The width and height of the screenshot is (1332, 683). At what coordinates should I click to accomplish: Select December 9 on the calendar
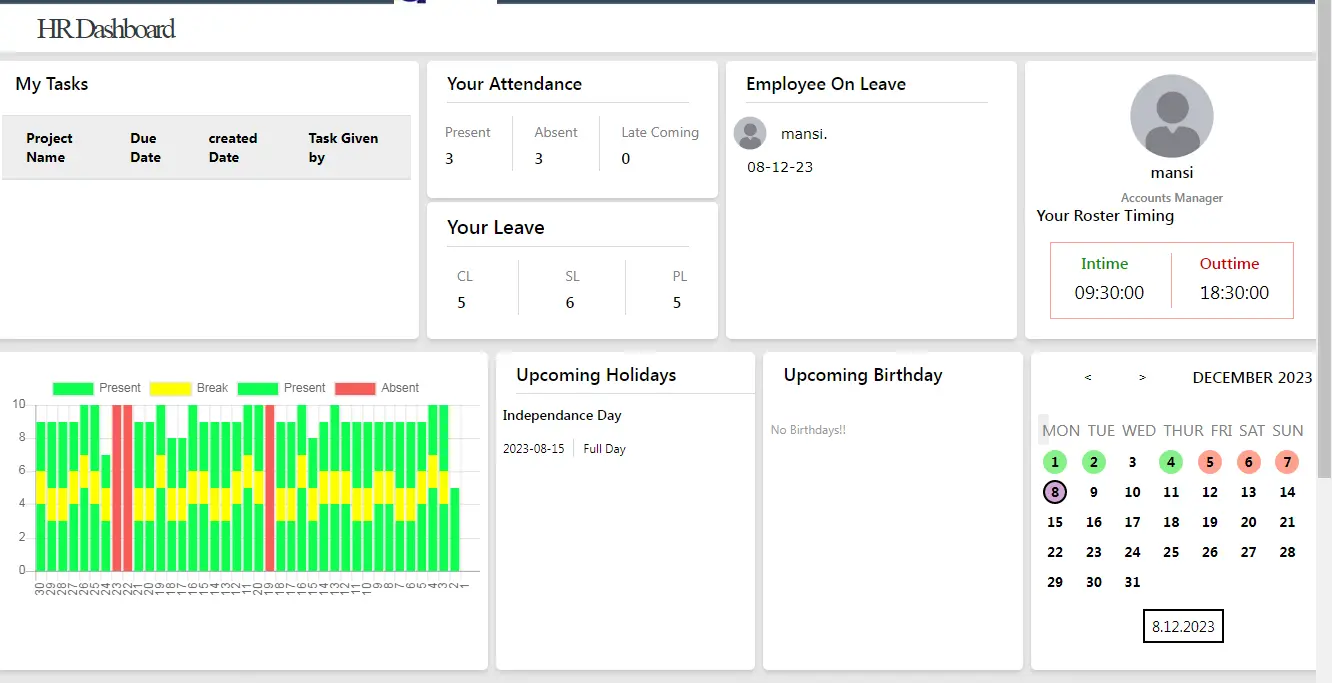tap(1094, 492)
